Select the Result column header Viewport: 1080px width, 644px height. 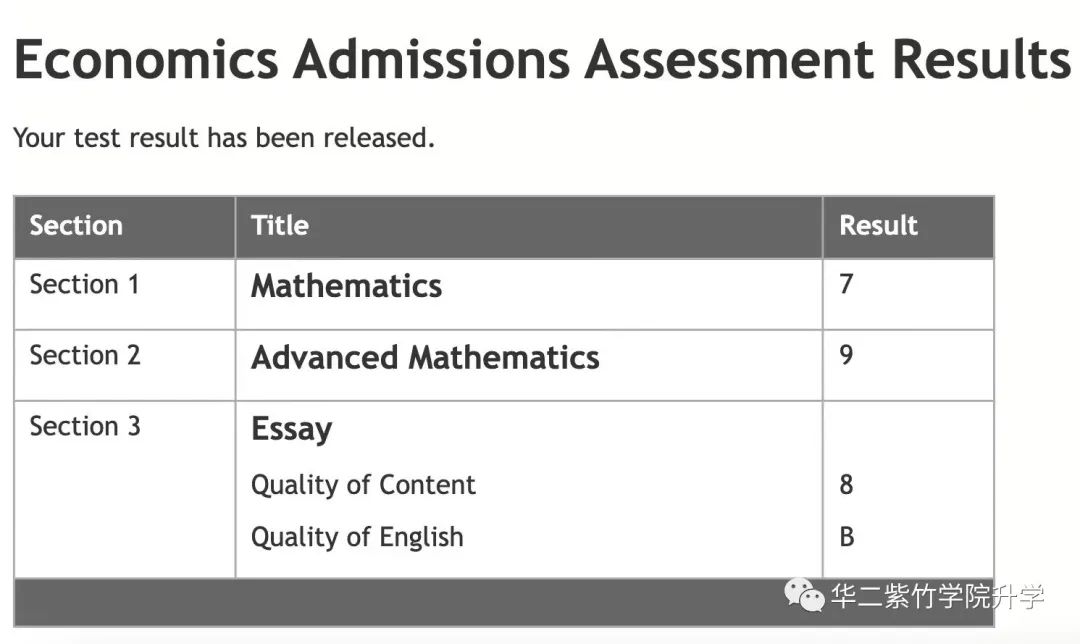[x=878, y=225]
